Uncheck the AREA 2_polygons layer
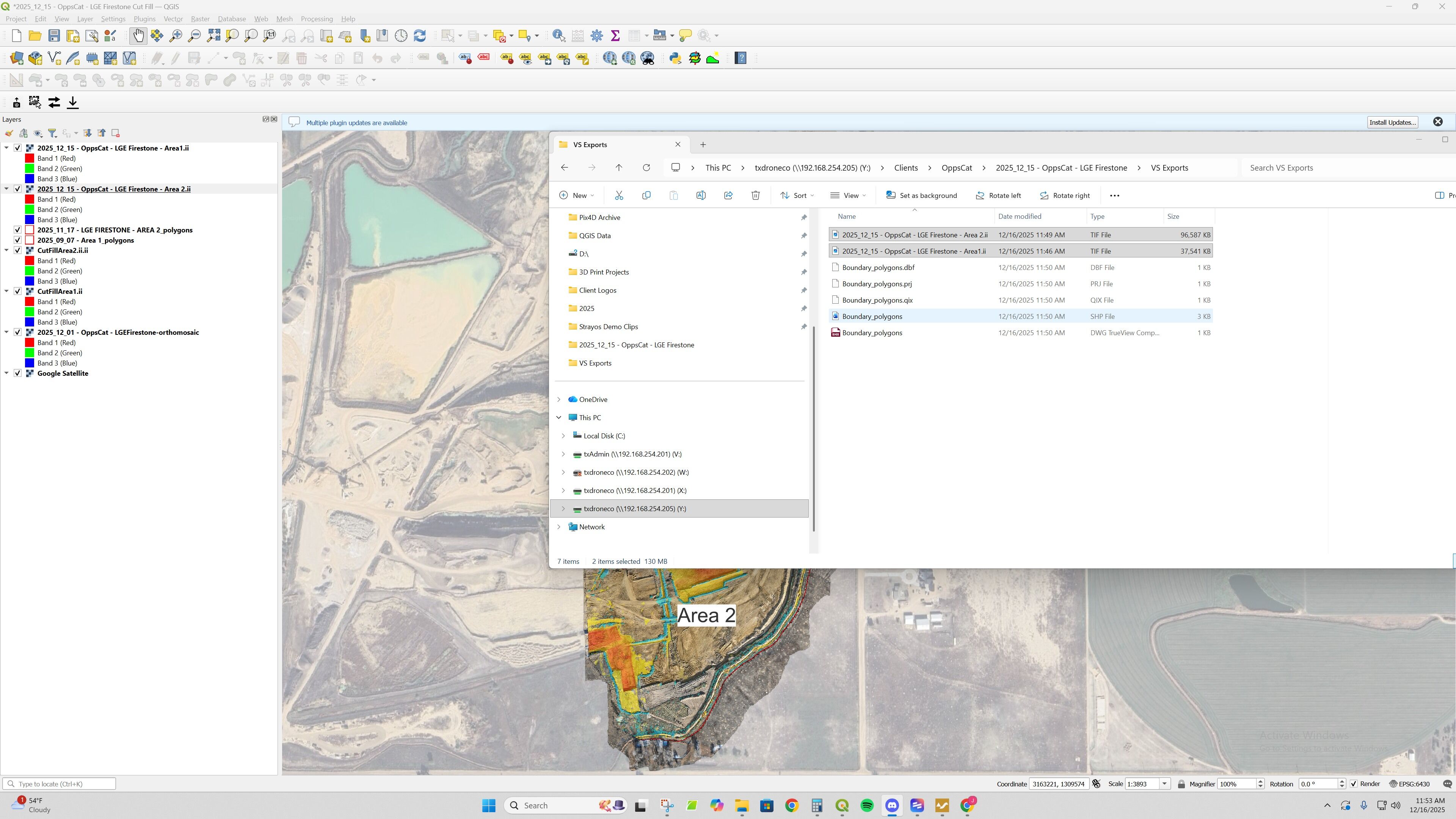 tap(17, 230)
